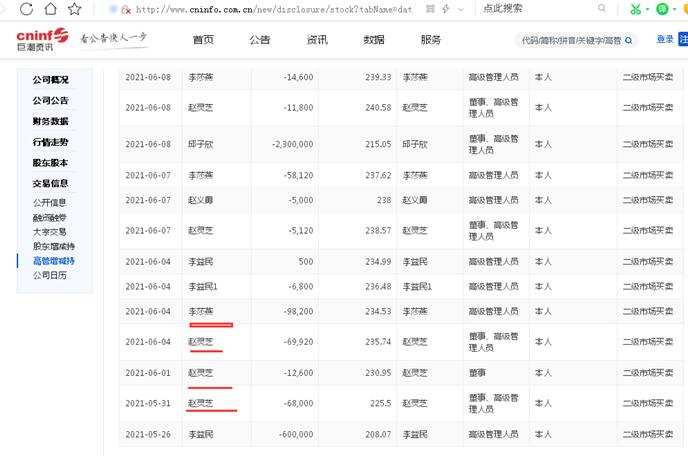The width and height of the screenshot is (688, 458).
Task: Open 公司公告 in the sidebar
Action: (x=50, y=100)
